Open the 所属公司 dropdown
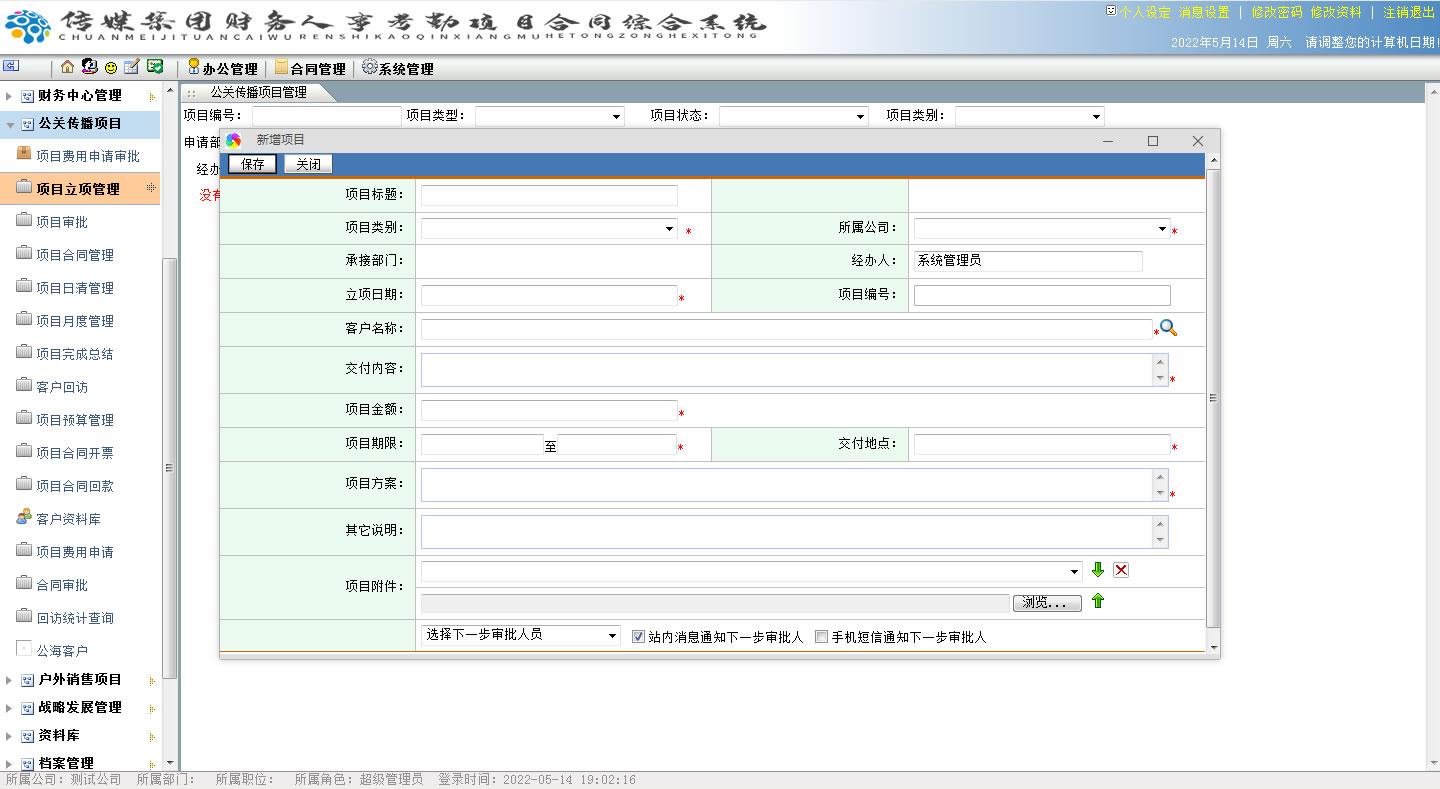The image size is (1440, 789). pyautogui.click(x=1041, y=229)
